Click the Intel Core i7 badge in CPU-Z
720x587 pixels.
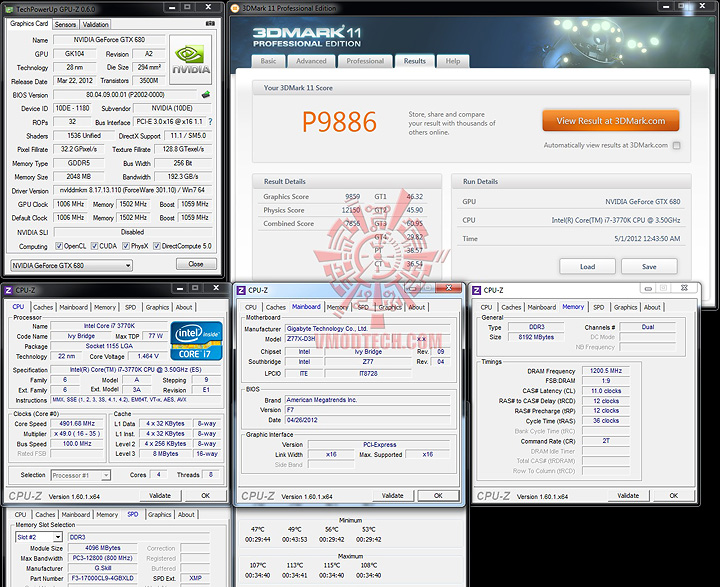(x=197, y=340)
